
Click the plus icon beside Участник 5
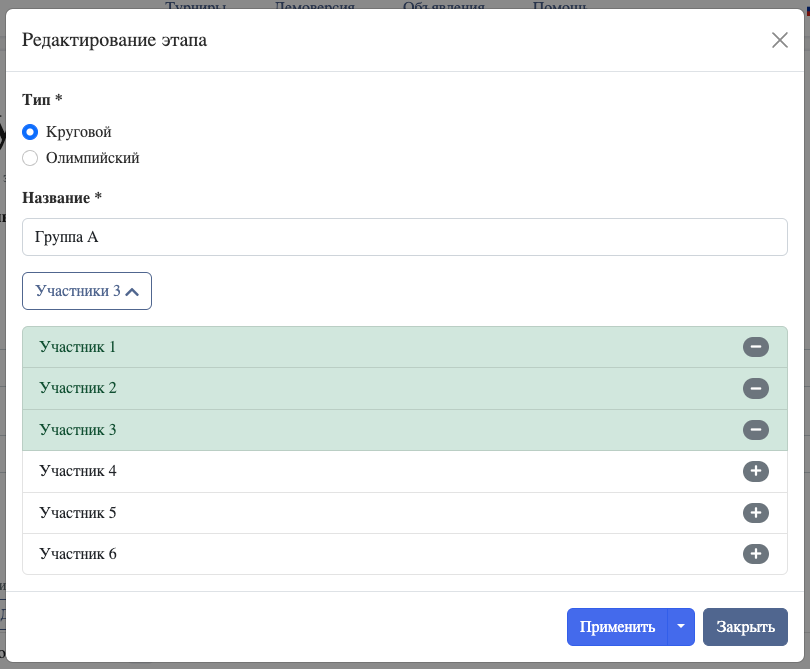click(755, 513)
